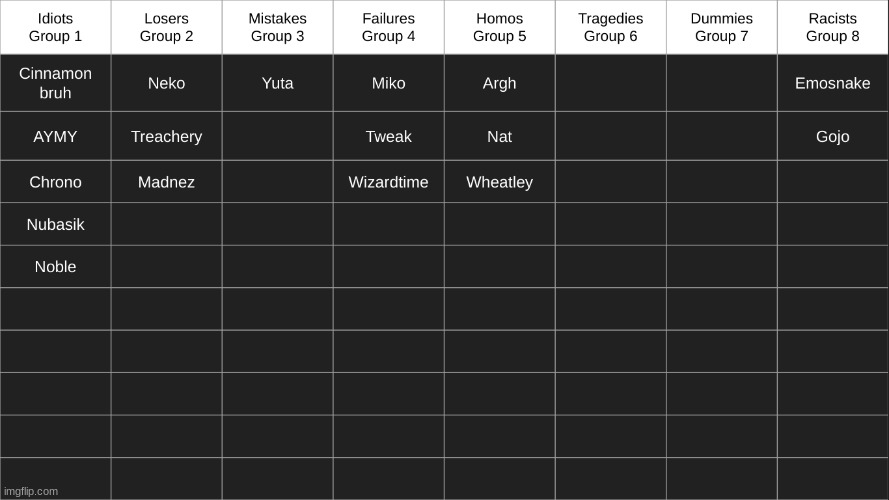Viewport: 889px width, 500px height.
Task: Click the Madnez cell
Action: (x=167, y=182)
